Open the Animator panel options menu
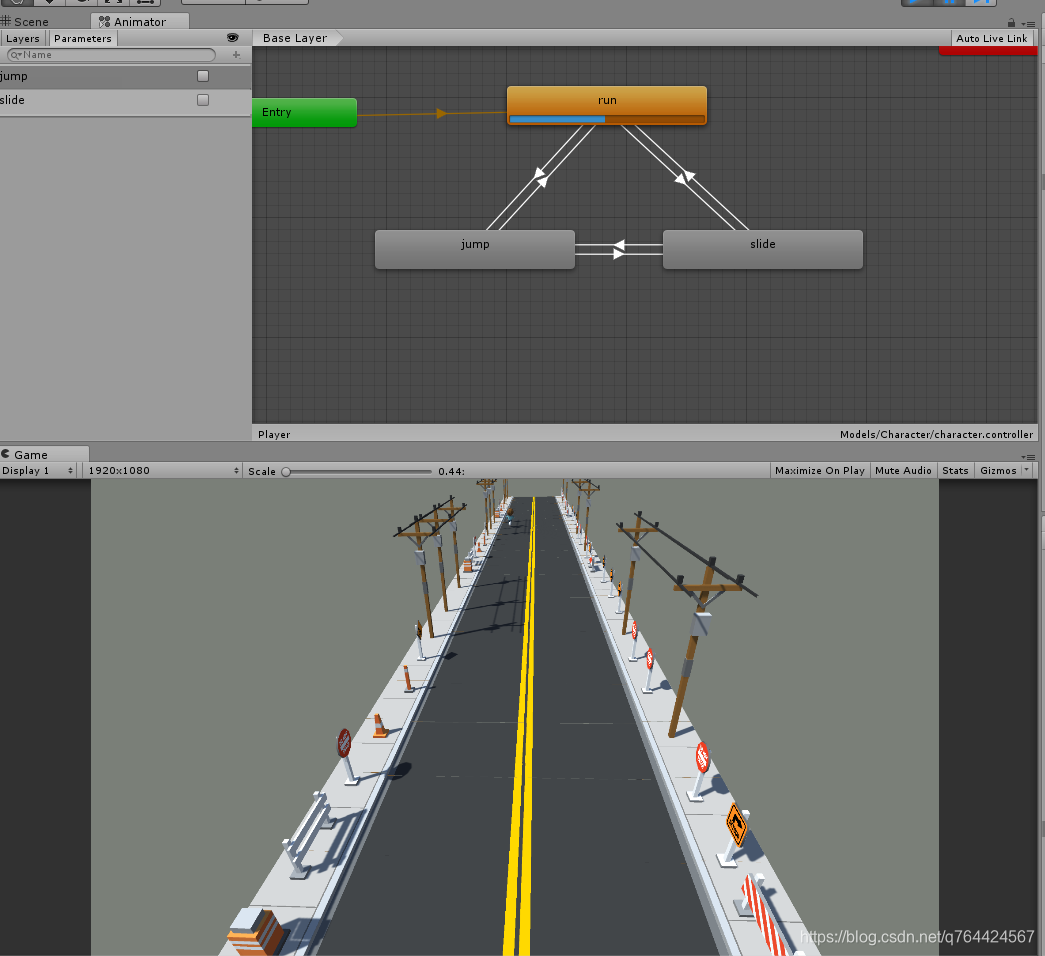 [x=1028, y=24]
